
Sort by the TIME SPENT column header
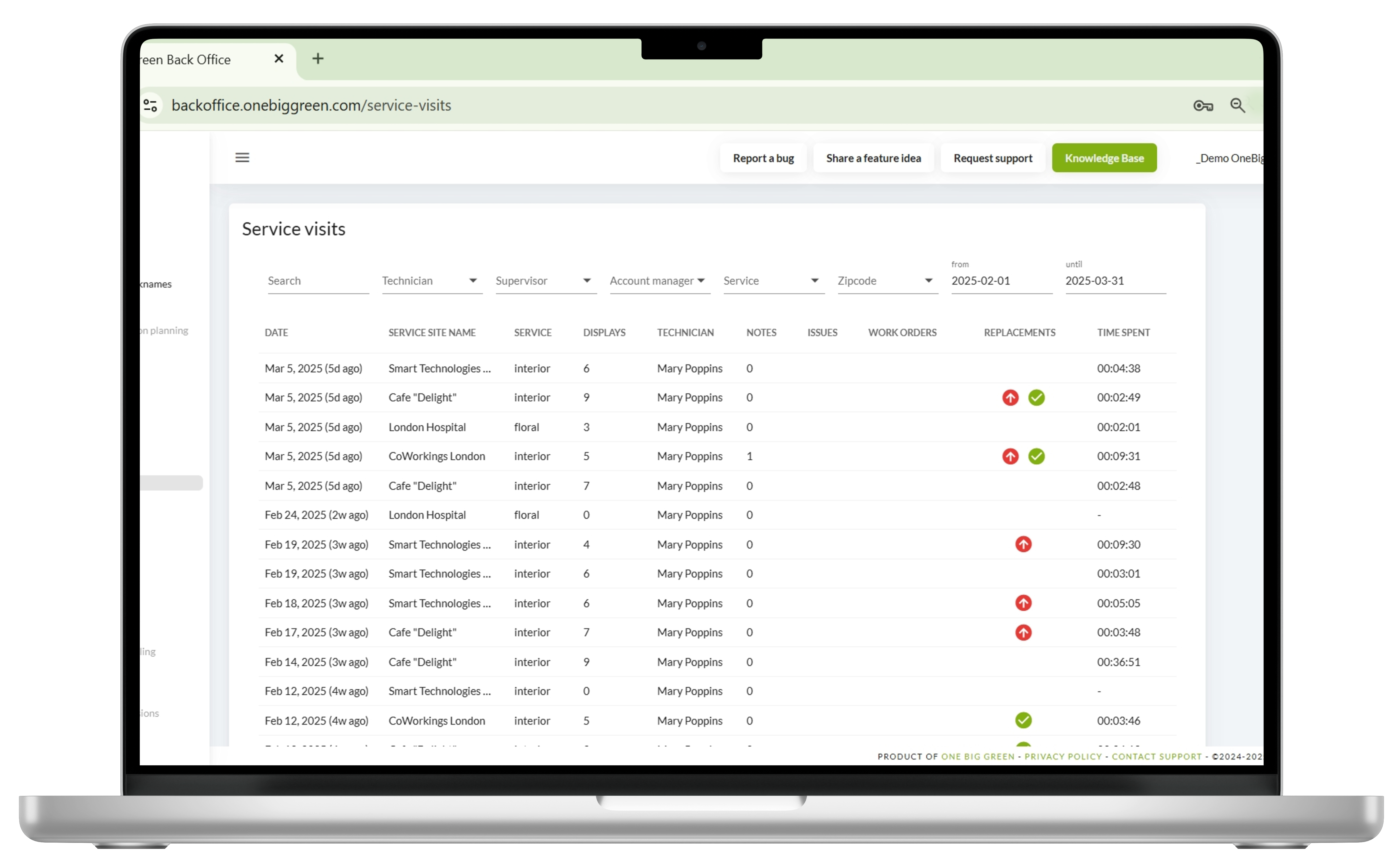(1123, 333)
